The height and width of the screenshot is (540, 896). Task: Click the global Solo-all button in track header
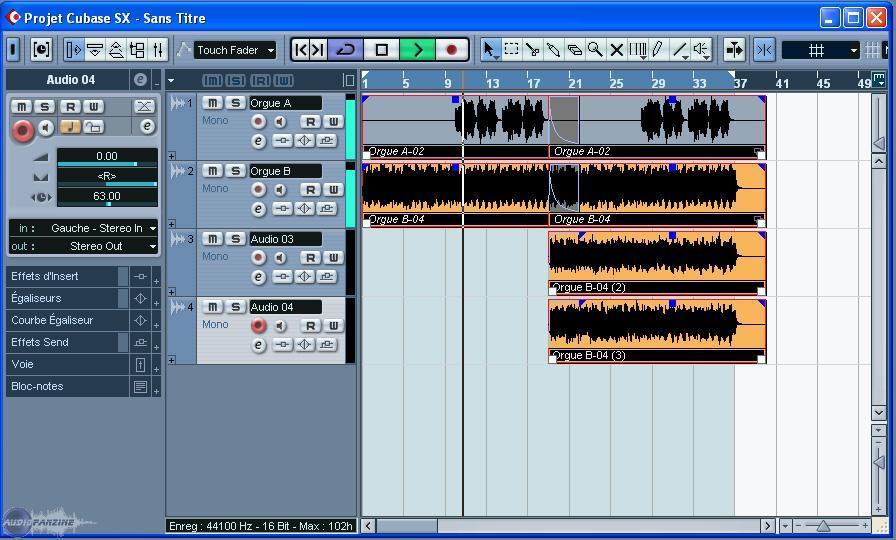tap(236, 81)
